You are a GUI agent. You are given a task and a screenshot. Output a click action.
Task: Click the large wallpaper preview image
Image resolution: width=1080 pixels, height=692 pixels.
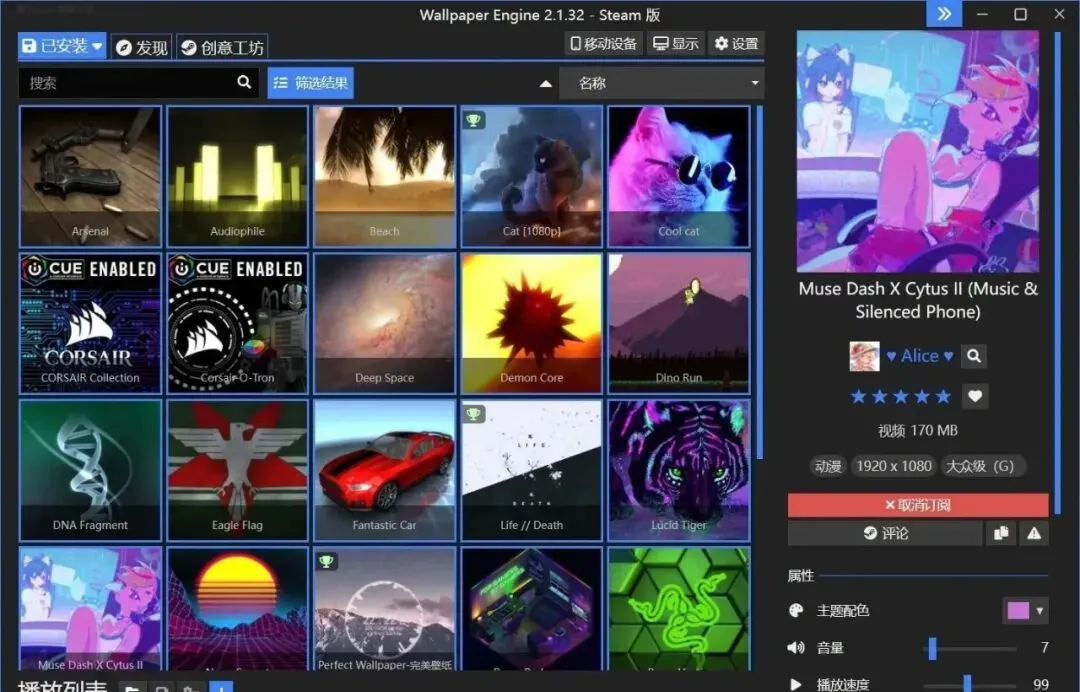click(x=918, y=151)
